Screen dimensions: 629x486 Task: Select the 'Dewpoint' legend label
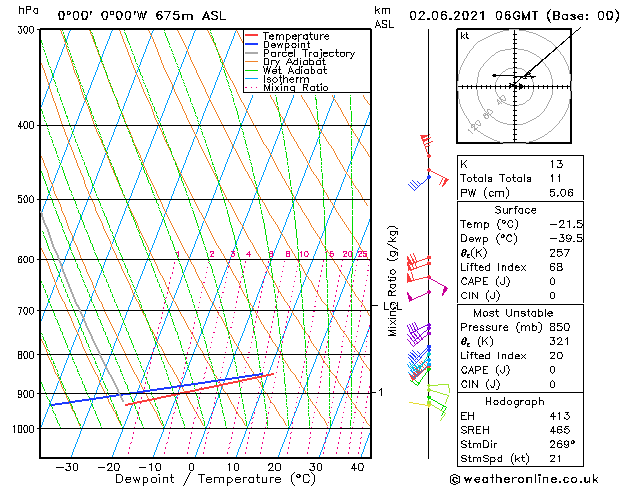click(x=286, y=45)
